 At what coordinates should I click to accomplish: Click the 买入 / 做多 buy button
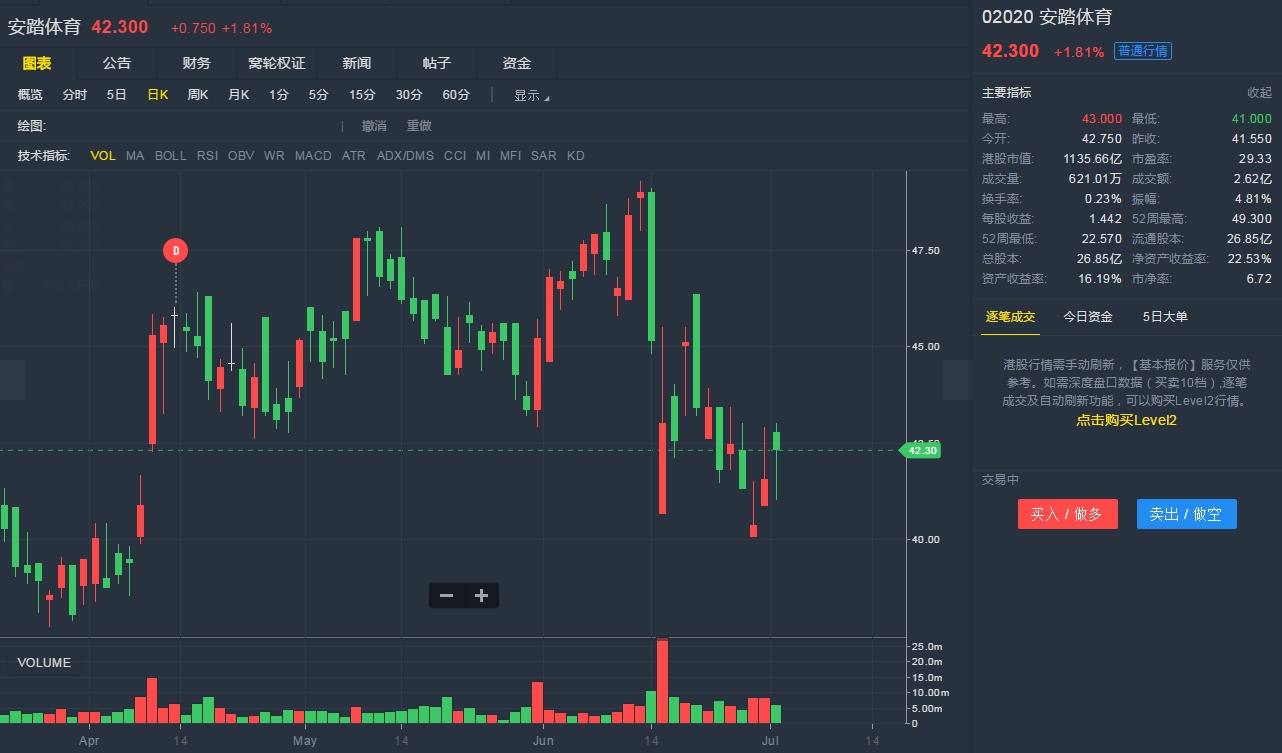tap(1067, 514)
